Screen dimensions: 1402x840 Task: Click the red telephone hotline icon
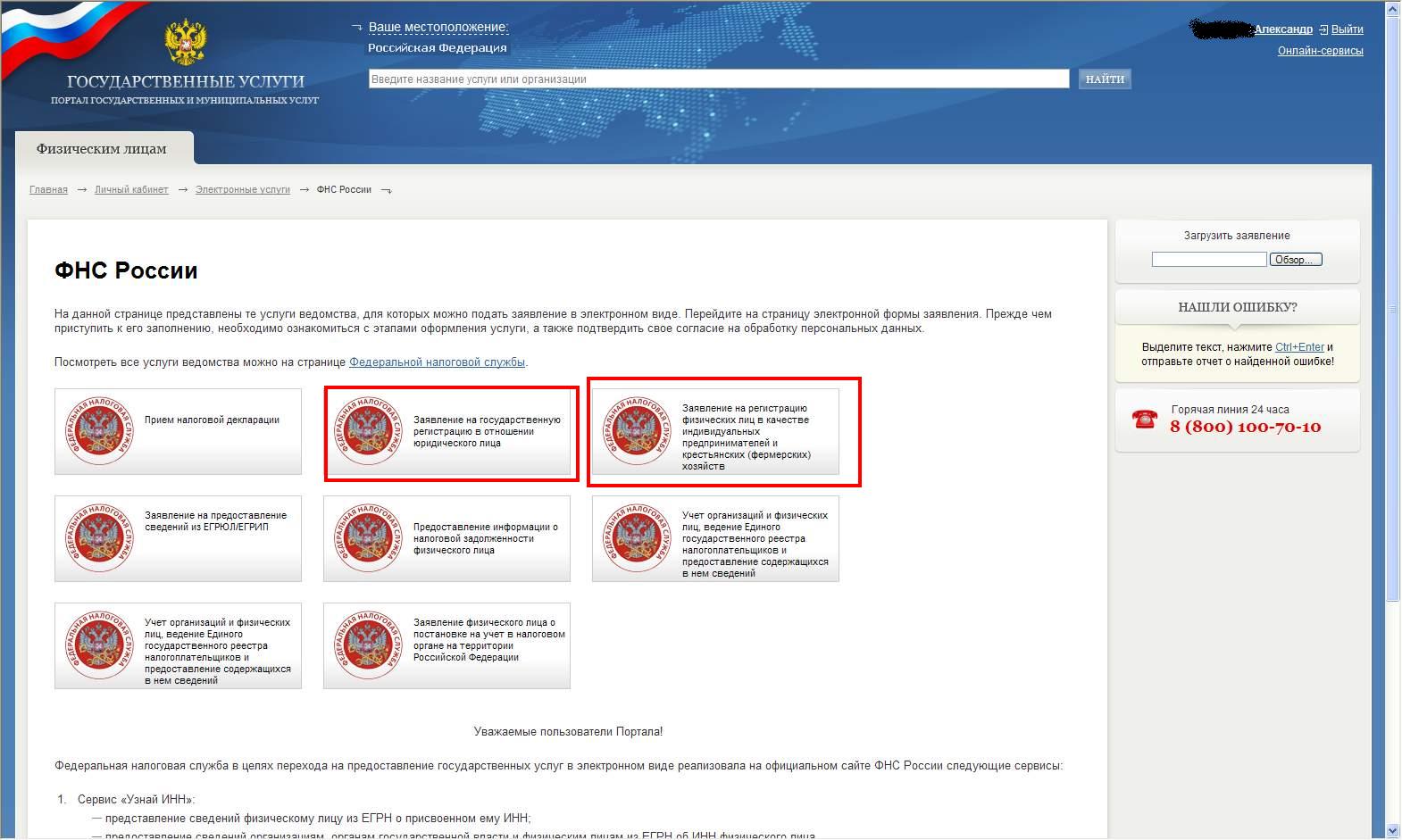(x=1144, y=419)
